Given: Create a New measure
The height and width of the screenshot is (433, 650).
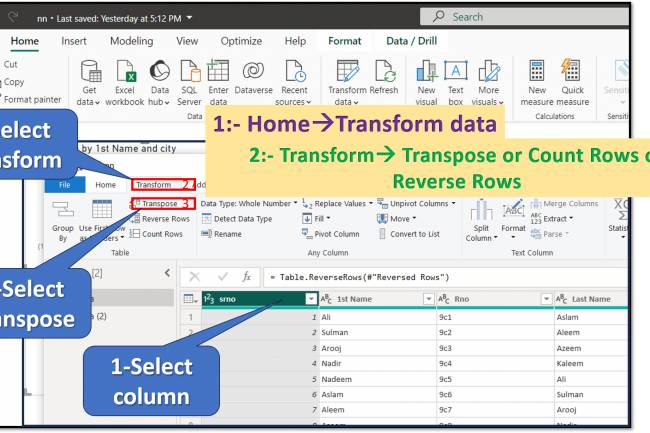Looking at the screenshot, I should point(537,83).
